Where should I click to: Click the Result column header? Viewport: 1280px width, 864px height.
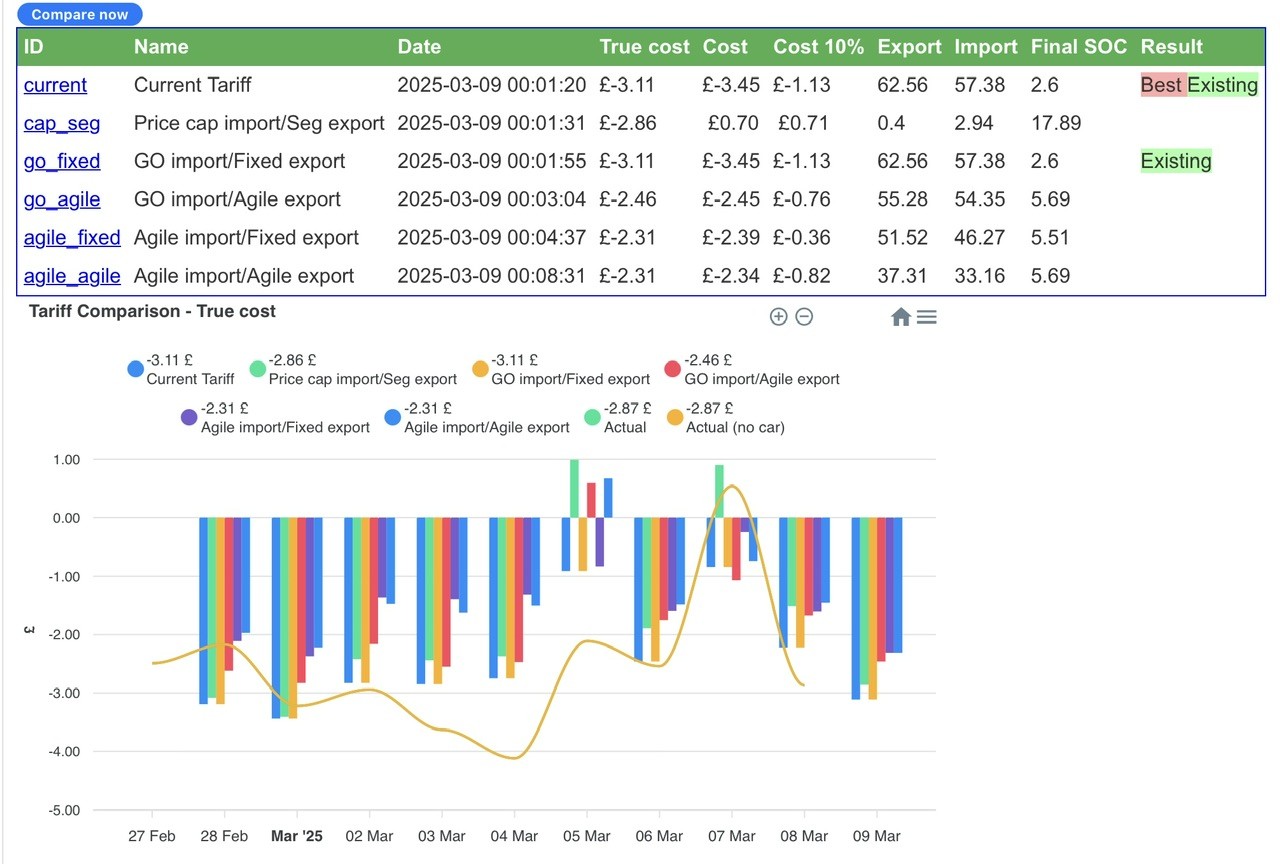tap(1172, 47)
